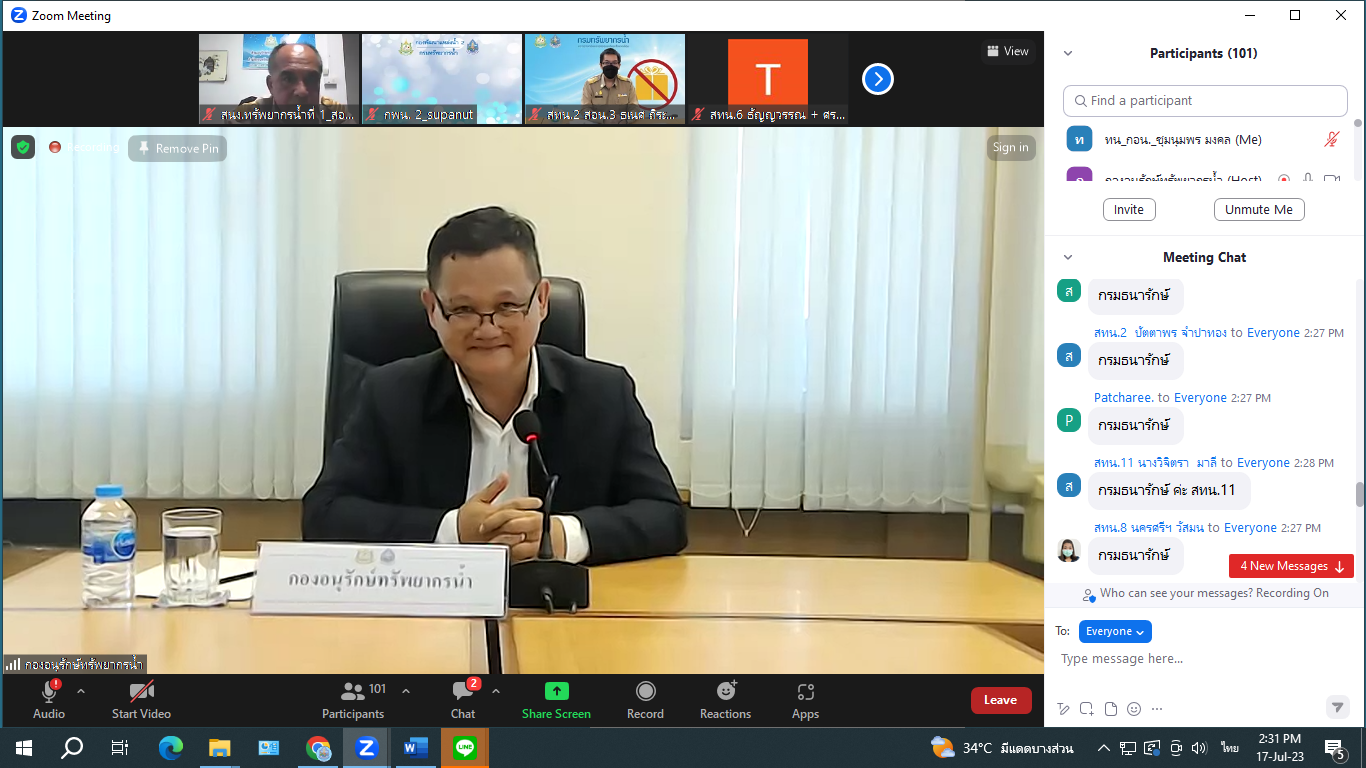Viewport: 1366px width, 768px height.
Task: Open the emoji picker in chat
Action: (x=1134, y=709)
